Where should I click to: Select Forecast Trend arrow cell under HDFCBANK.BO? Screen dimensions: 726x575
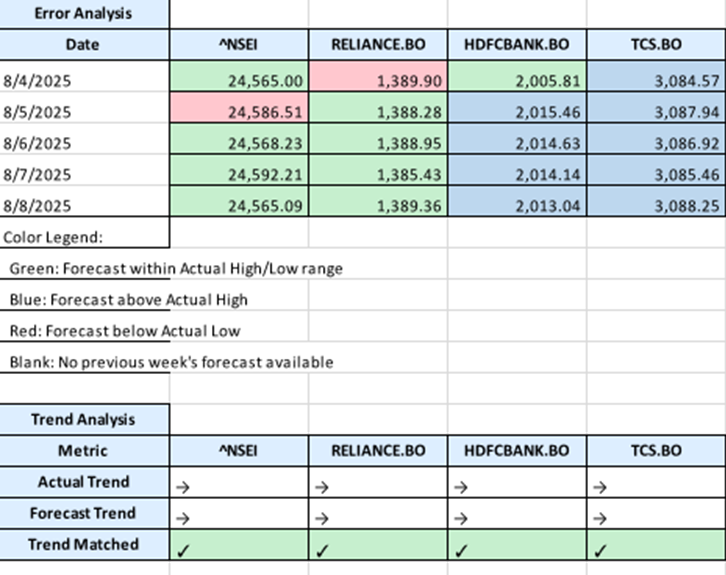[517, 513]
